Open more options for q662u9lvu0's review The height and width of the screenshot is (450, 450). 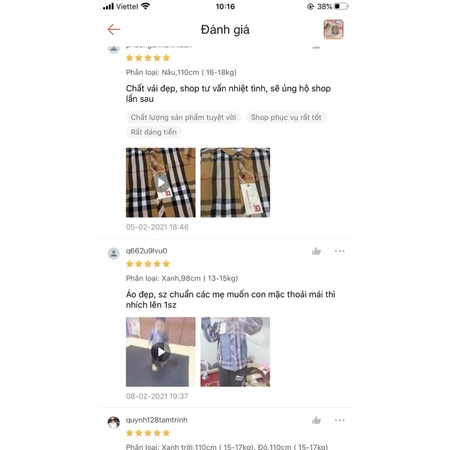tap(340, 251)
